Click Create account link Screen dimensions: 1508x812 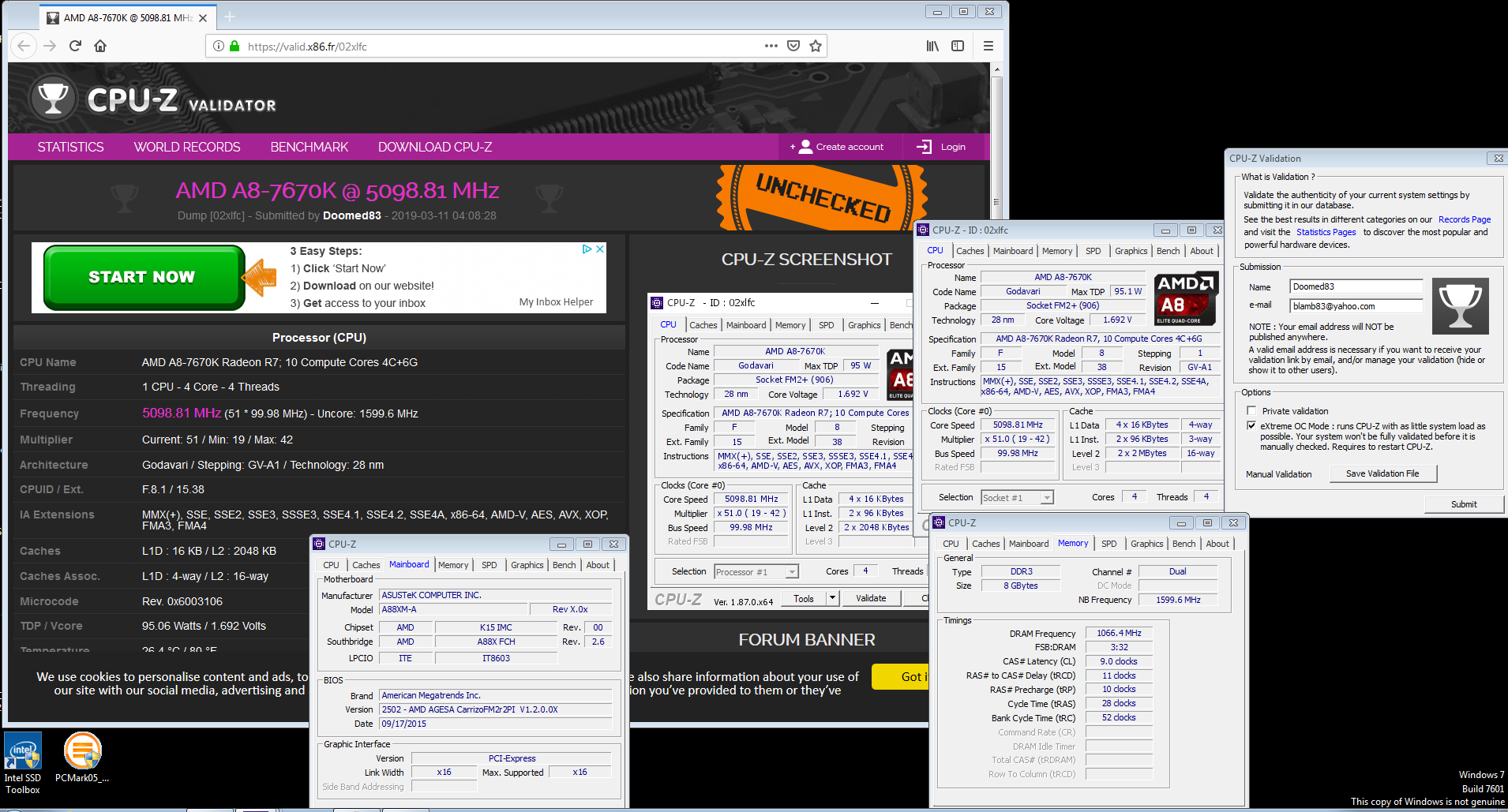click(x=850, y=147)
